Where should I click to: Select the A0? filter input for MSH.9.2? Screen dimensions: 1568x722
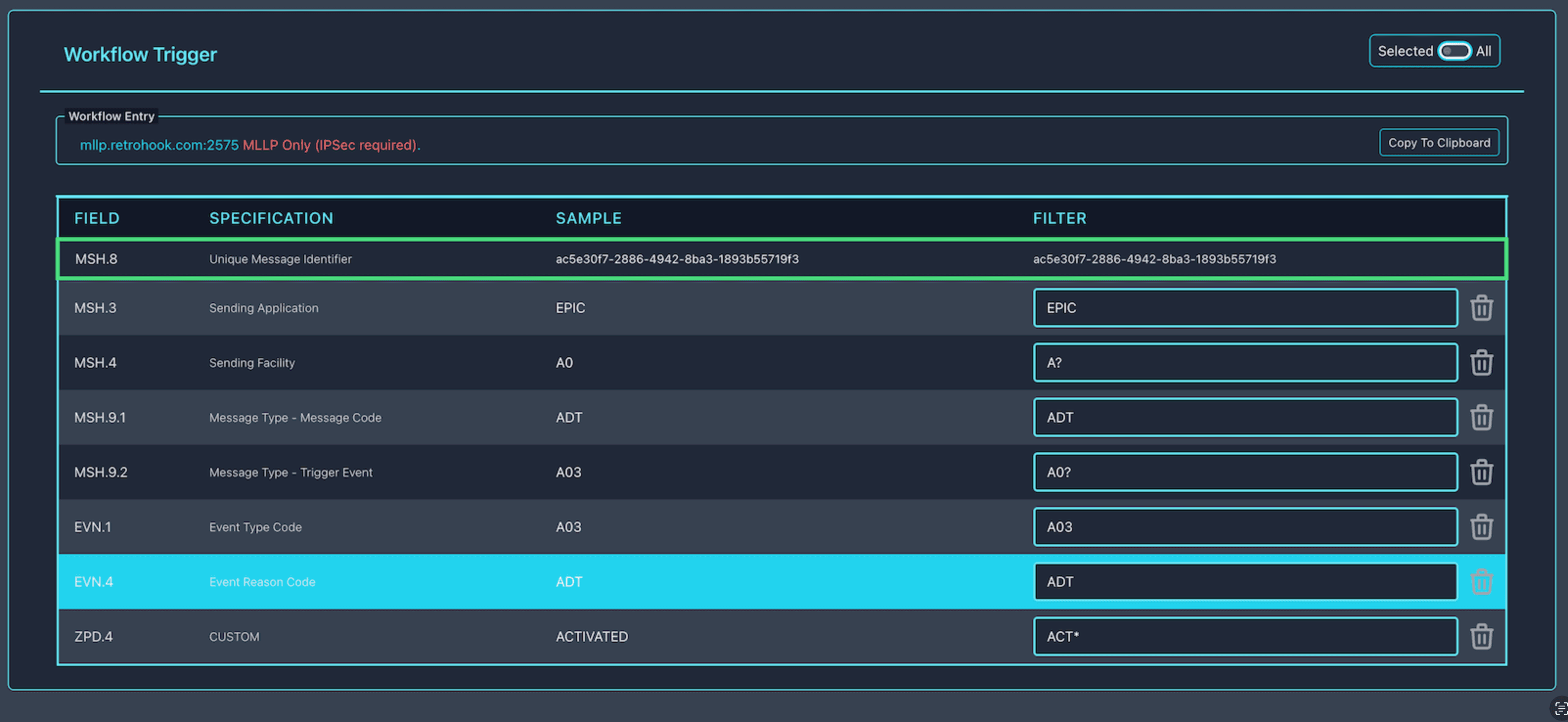pos(1245,473)
